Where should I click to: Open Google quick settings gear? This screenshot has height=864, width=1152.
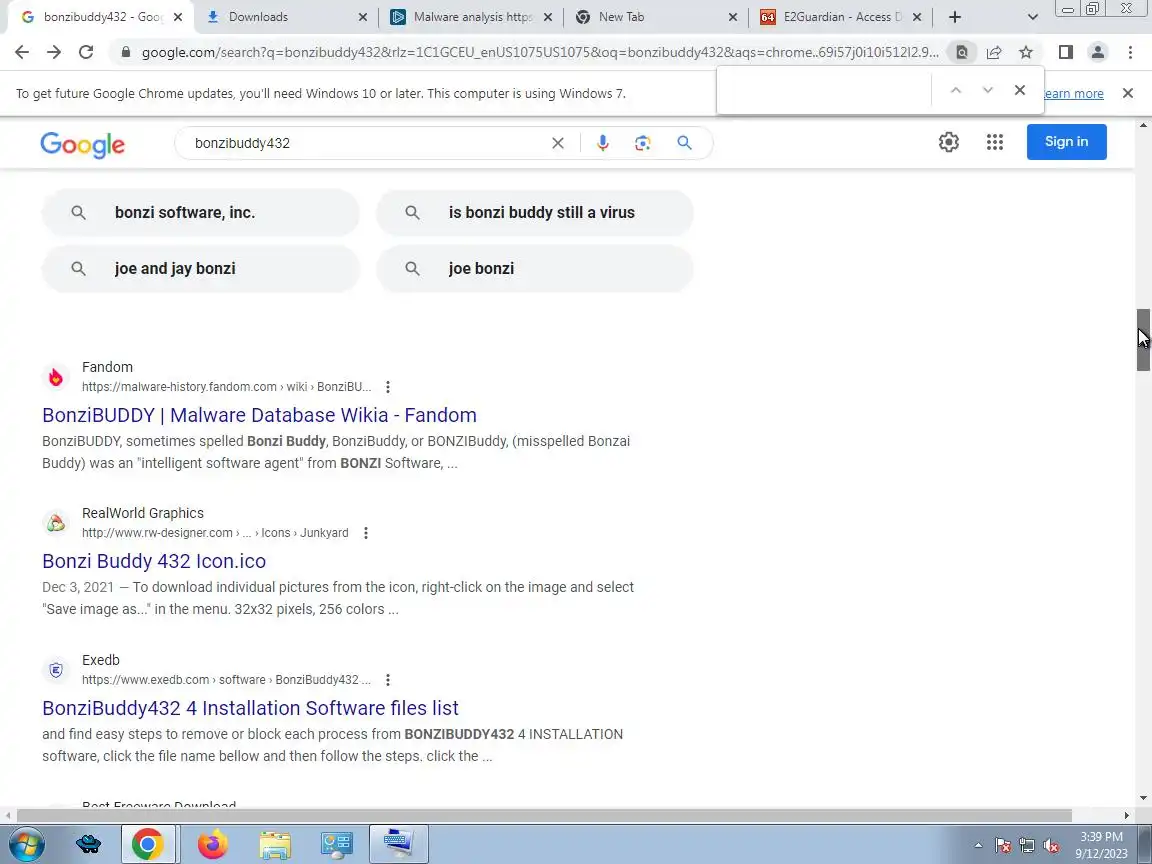point(948,142)
